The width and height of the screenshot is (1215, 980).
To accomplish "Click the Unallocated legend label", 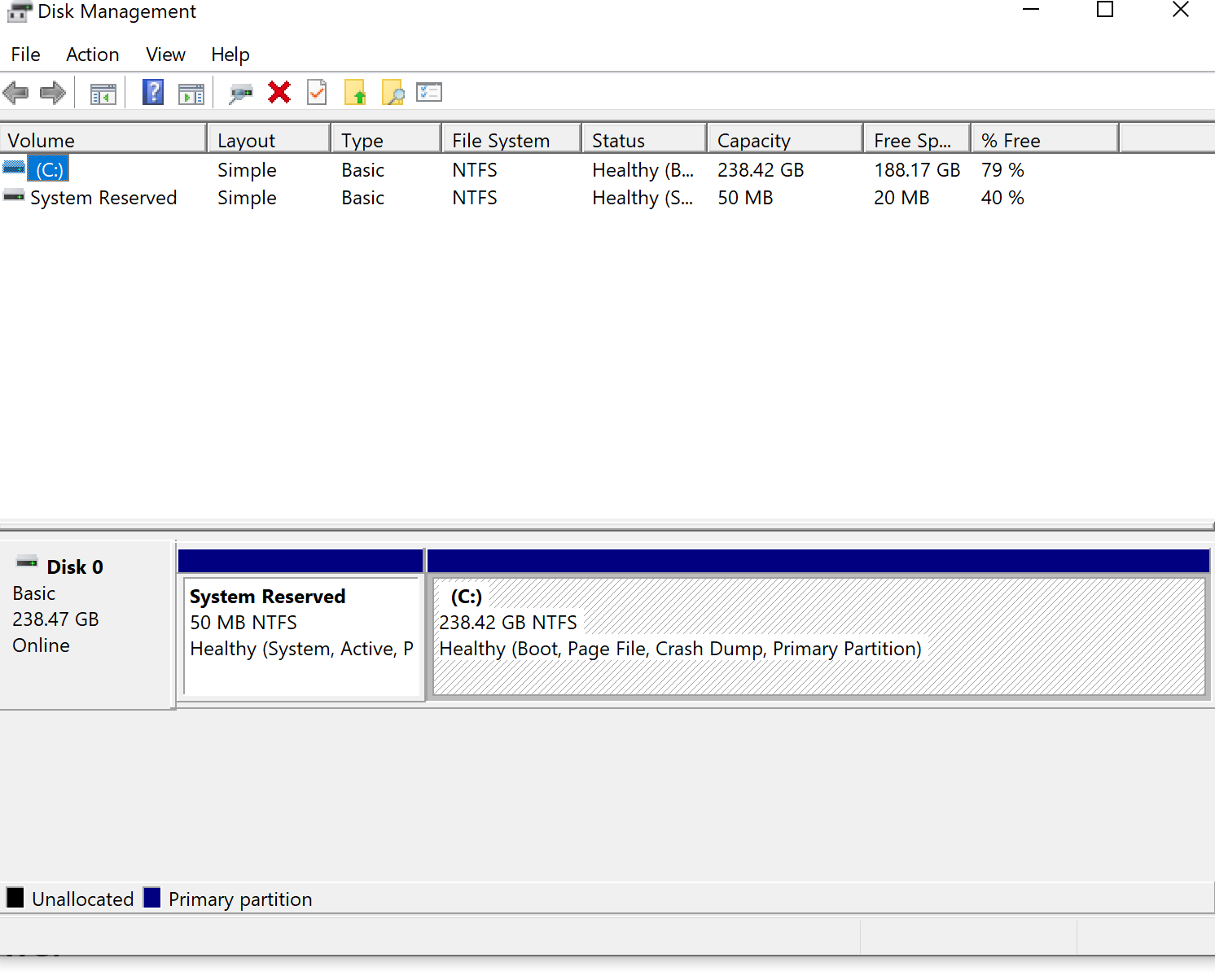I will tap(83, 899).
